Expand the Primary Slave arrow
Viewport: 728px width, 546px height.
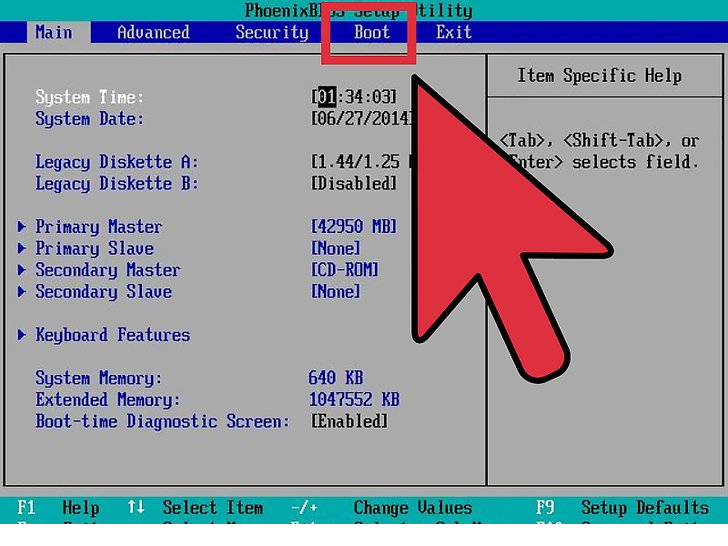click(x=21, y=248)
